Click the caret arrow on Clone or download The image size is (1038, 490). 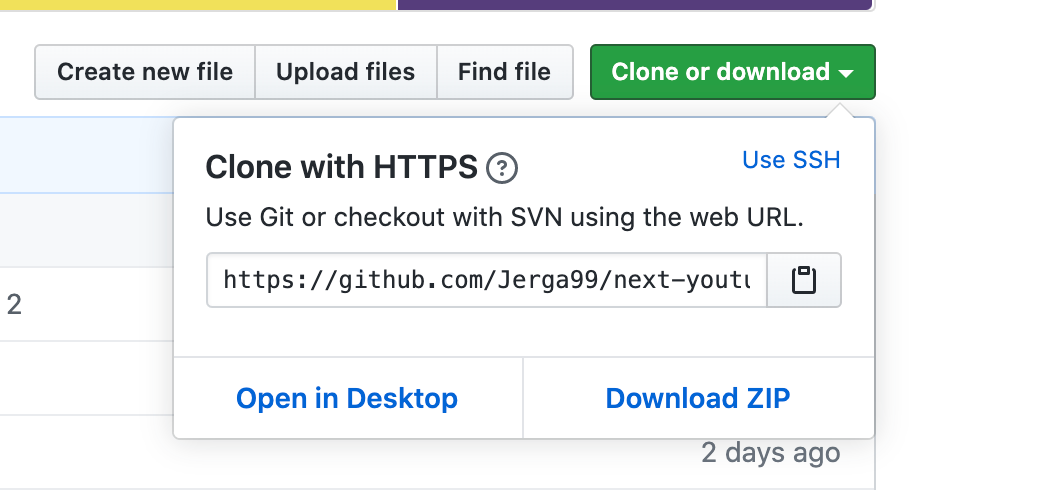point(846,74)
